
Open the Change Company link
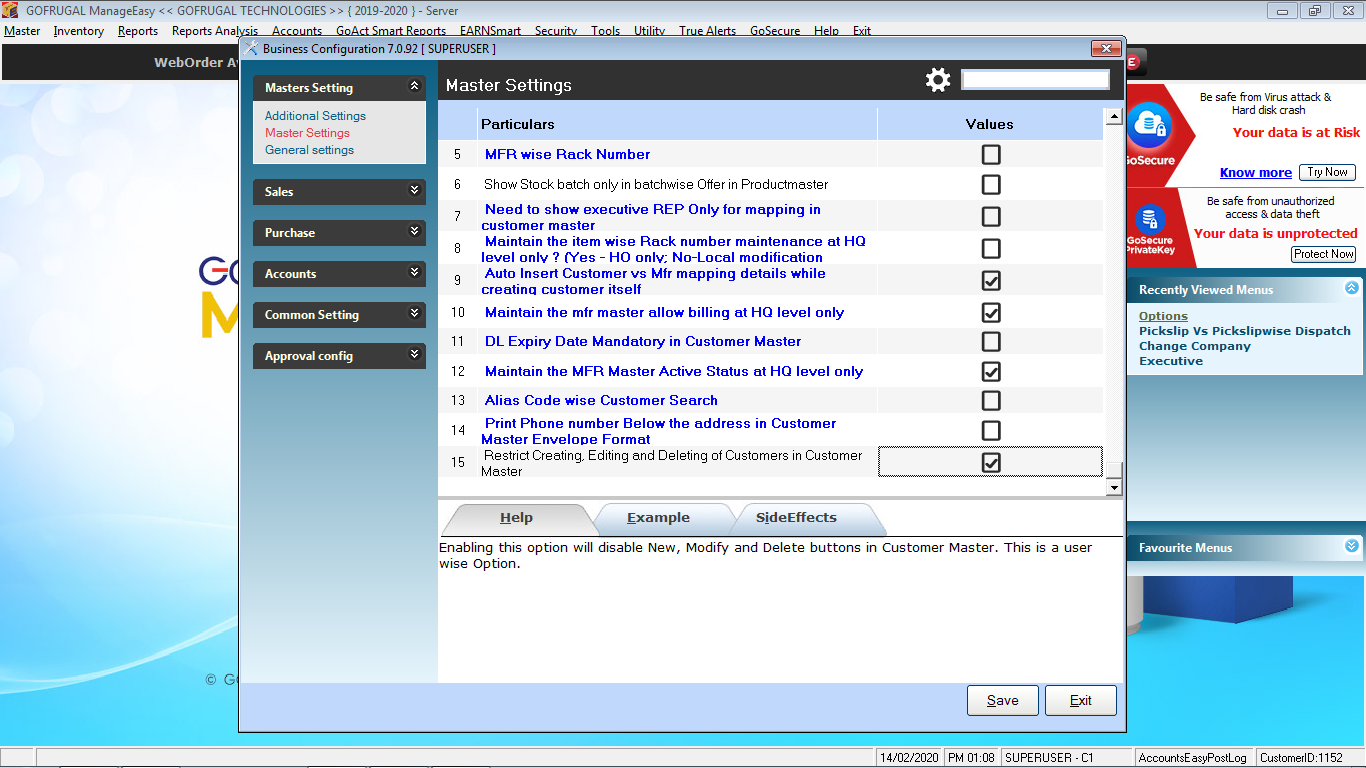(1195, 346)
